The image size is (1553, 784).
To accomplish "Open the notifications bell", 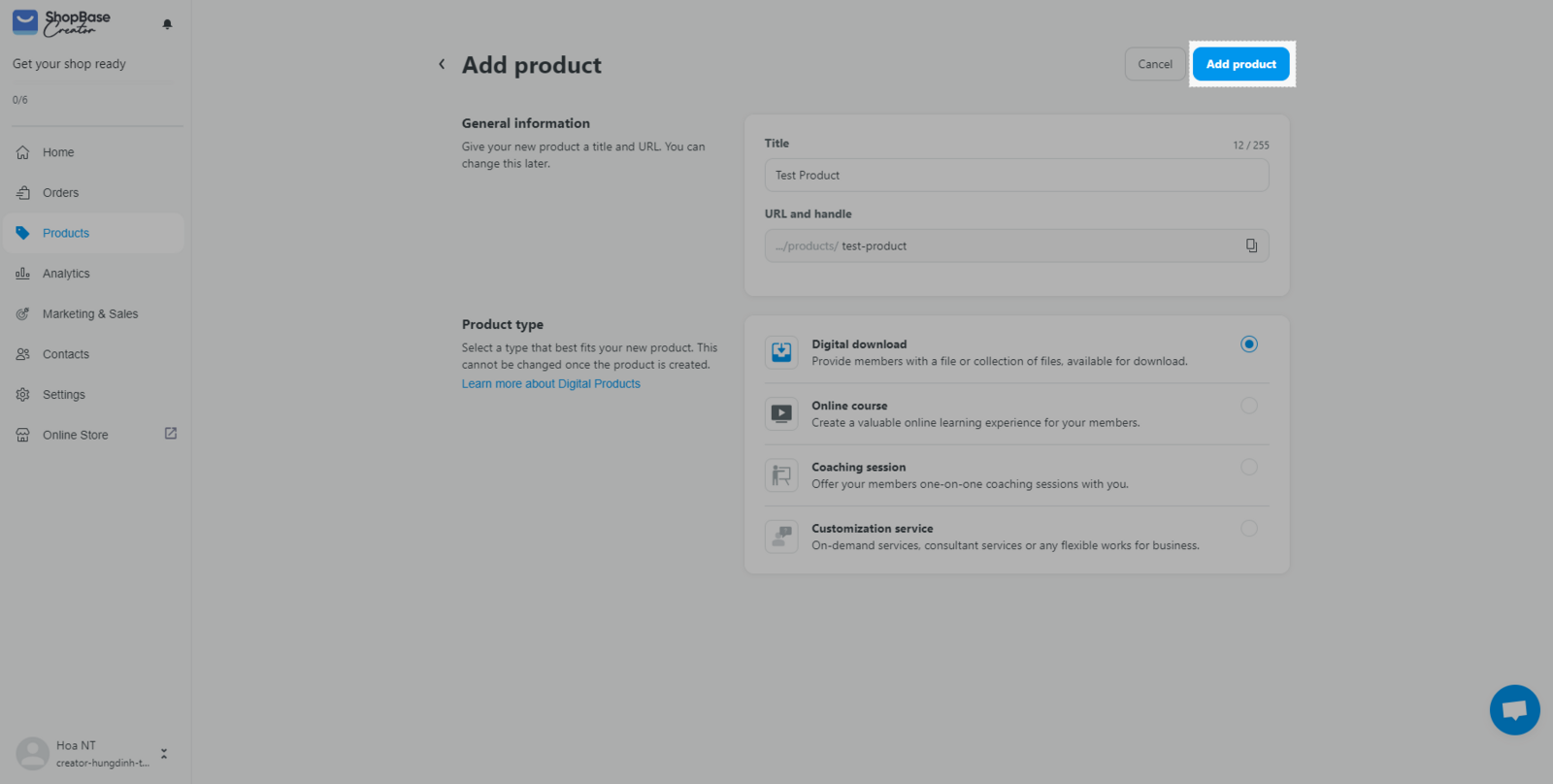I will click(x=167, y=24).
